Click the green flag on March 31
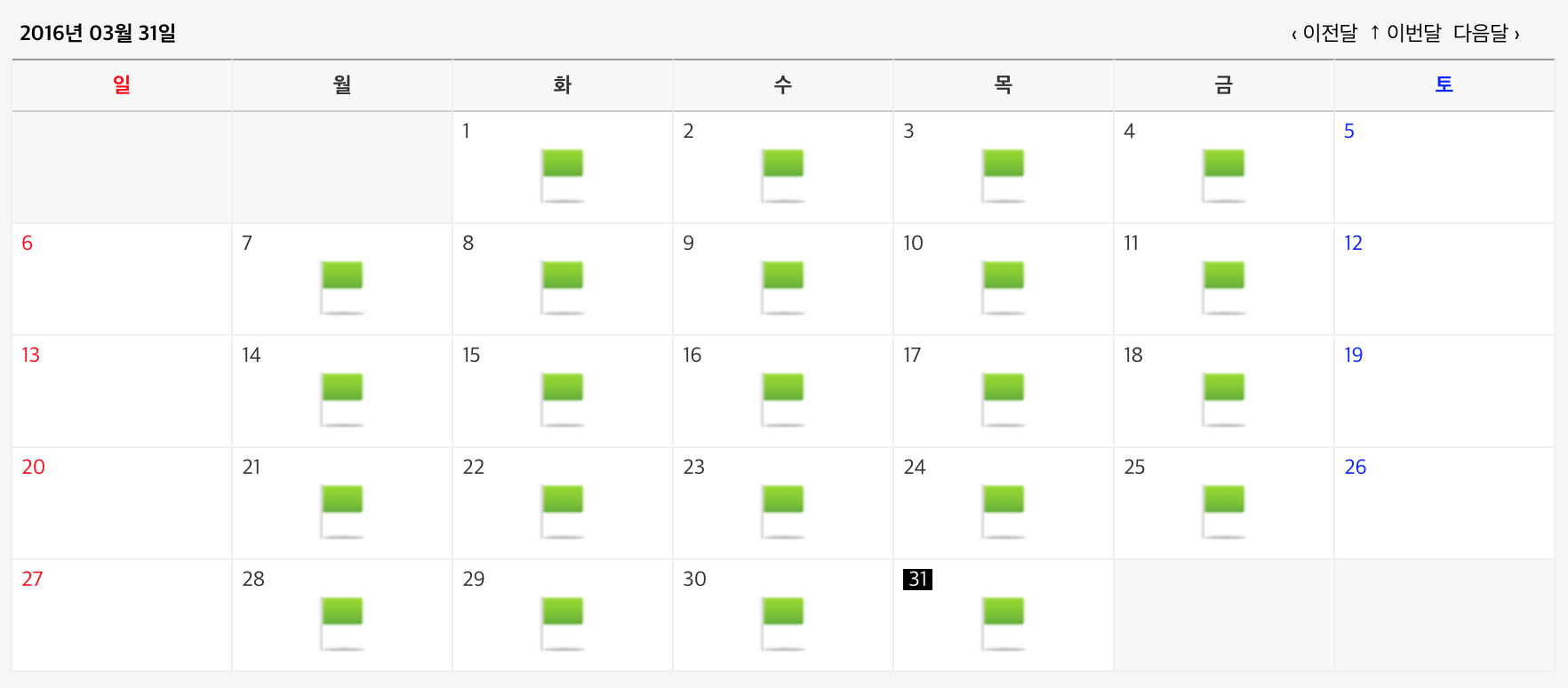Screen dimensions: 1568x688 tap(1003, 622)
